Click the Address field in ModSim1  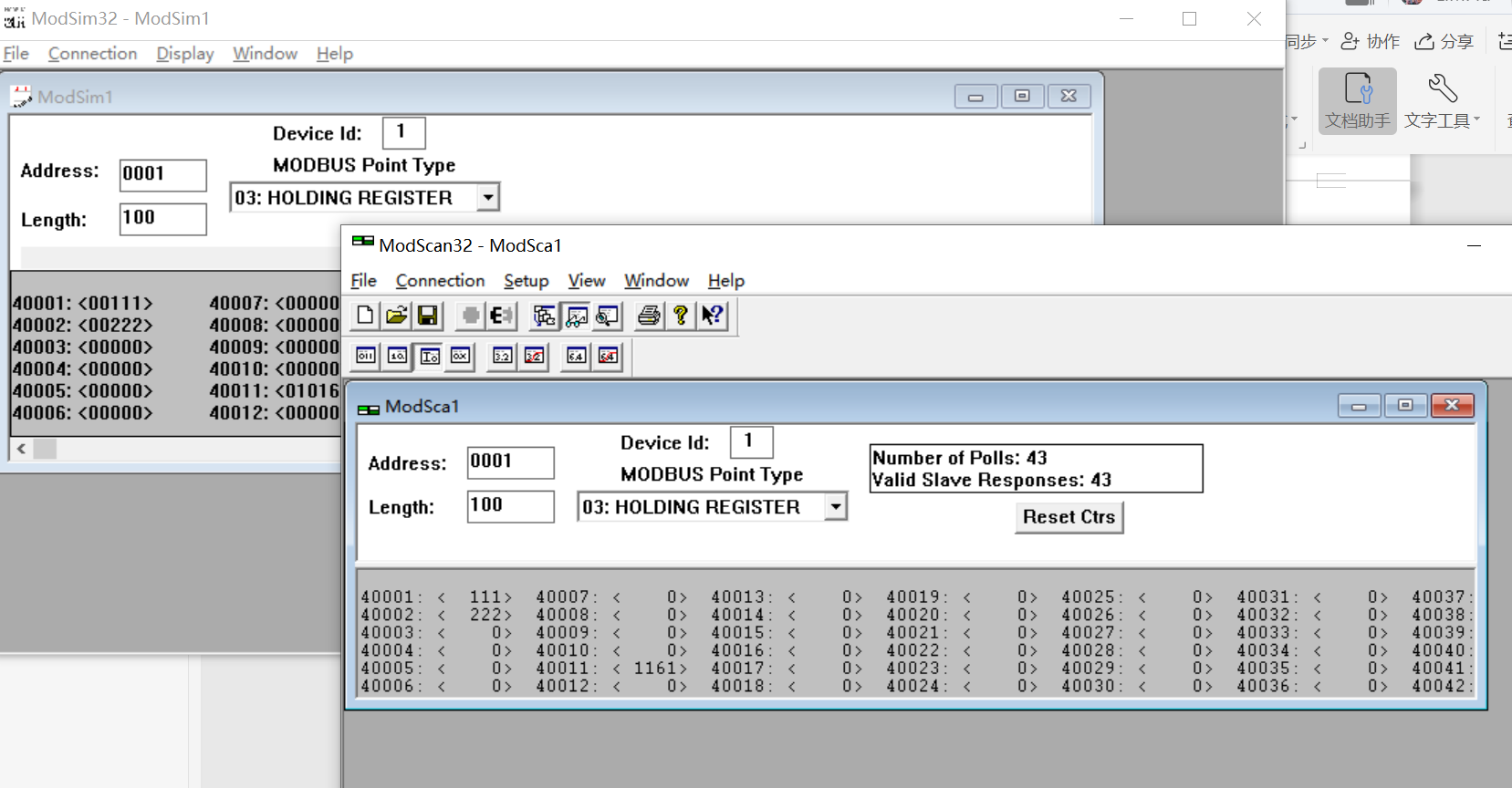162,175
